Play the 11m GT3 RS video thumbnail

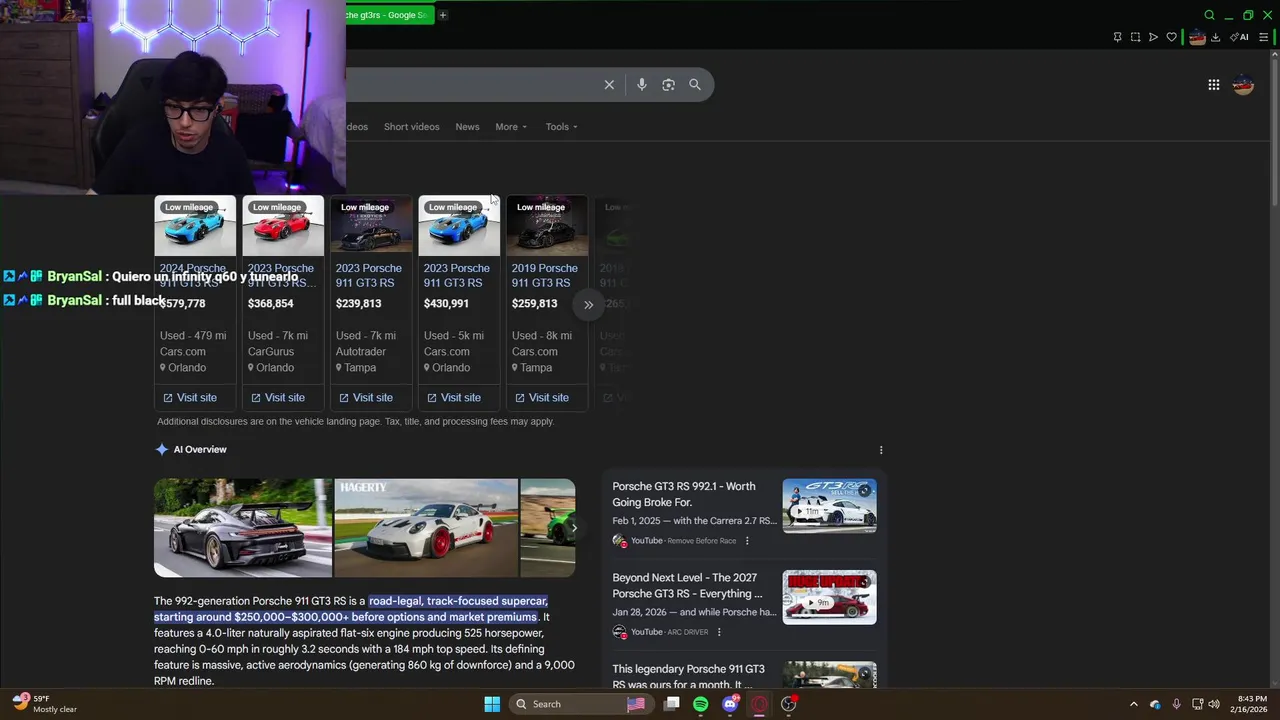(x=829, y=506)
